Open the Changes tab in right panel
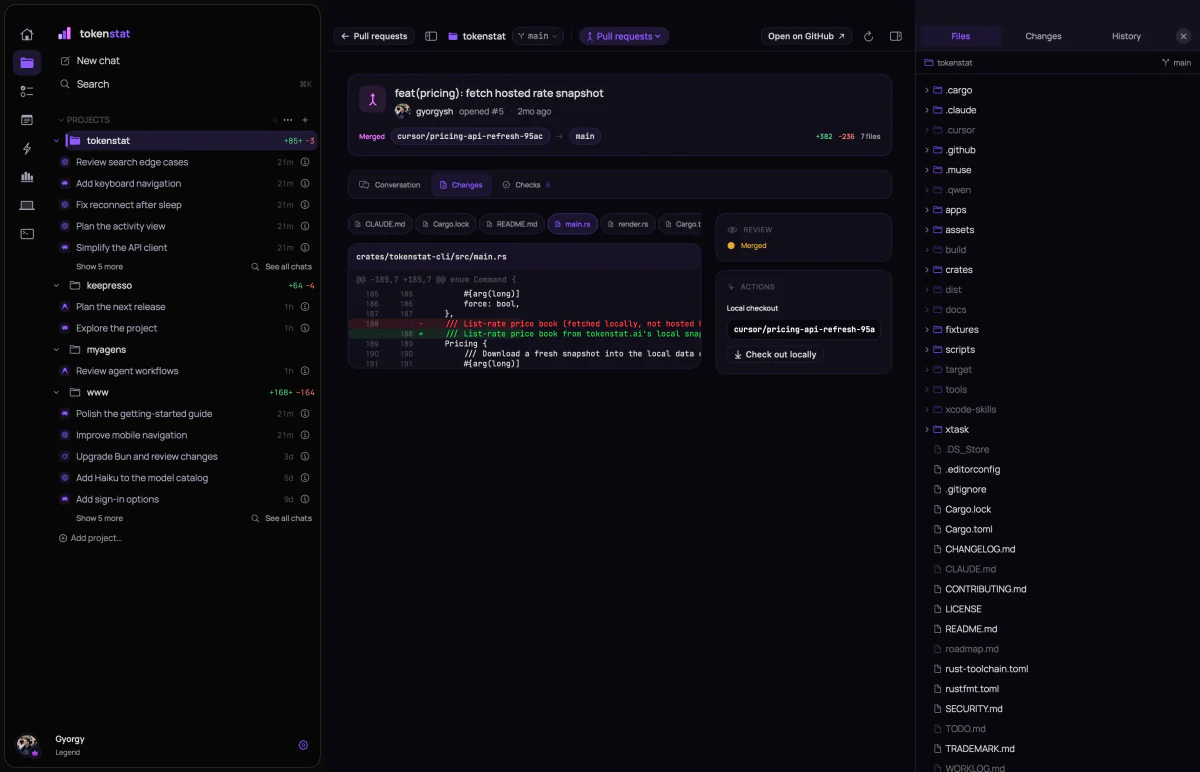The height and width of the screenshot is (772, 1200). [x=1043, y=36]
